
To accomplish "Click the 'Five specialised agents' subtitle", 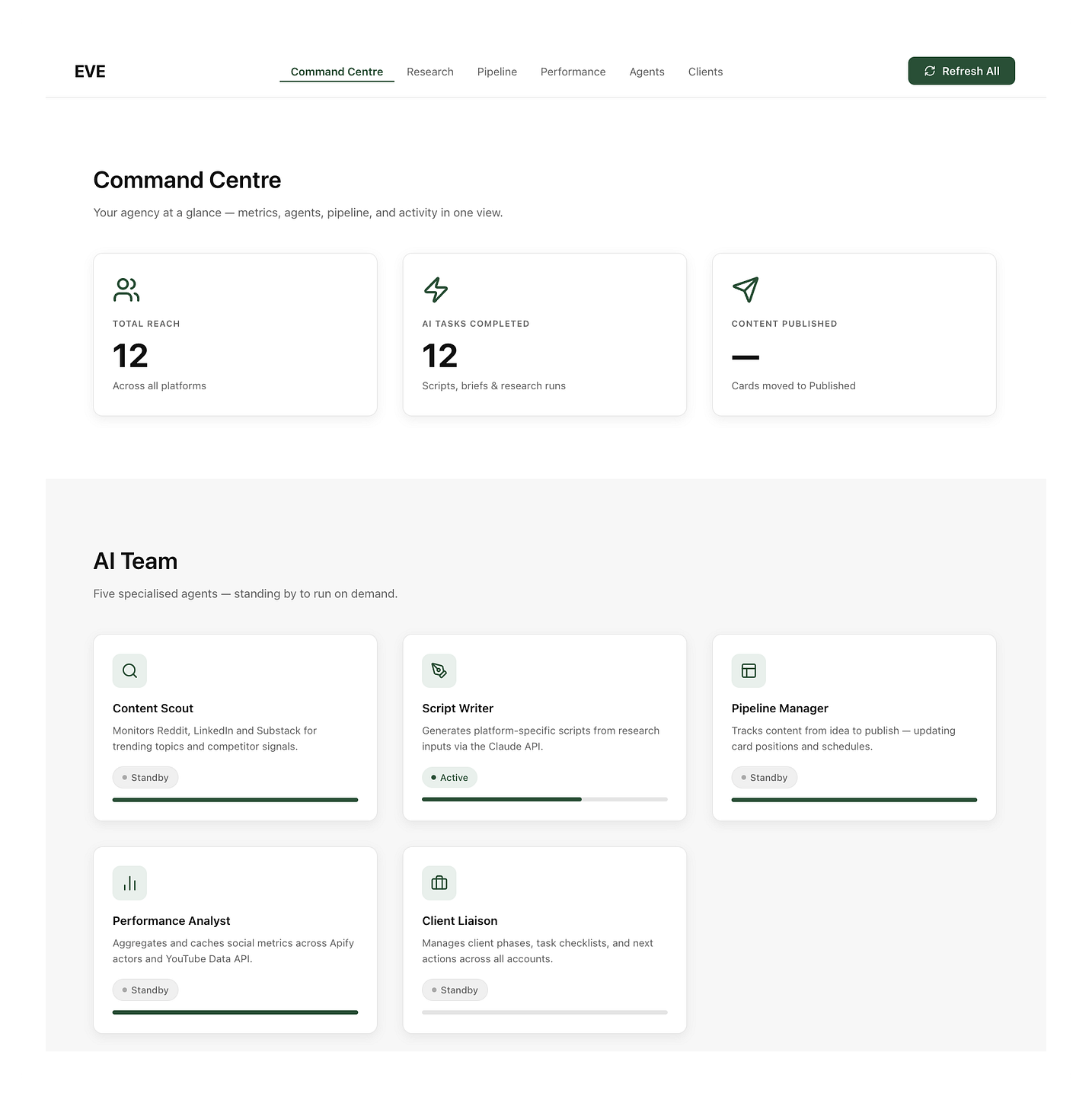I will (245, 594).
